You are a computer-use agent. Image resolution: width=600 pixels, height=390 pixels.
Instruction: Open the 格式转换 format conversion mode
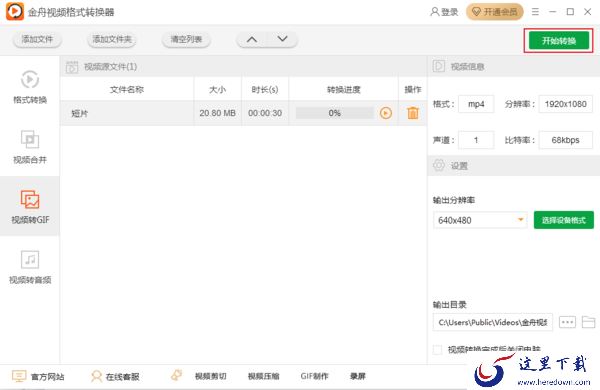(30, 87)
